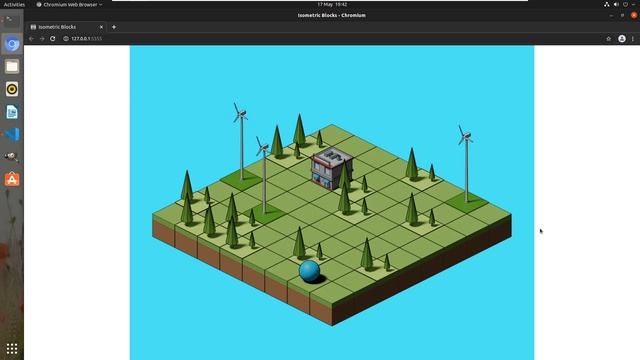Bookmark this page with the star icon
The image size is (640, 360).
click(x=609, y=38)
